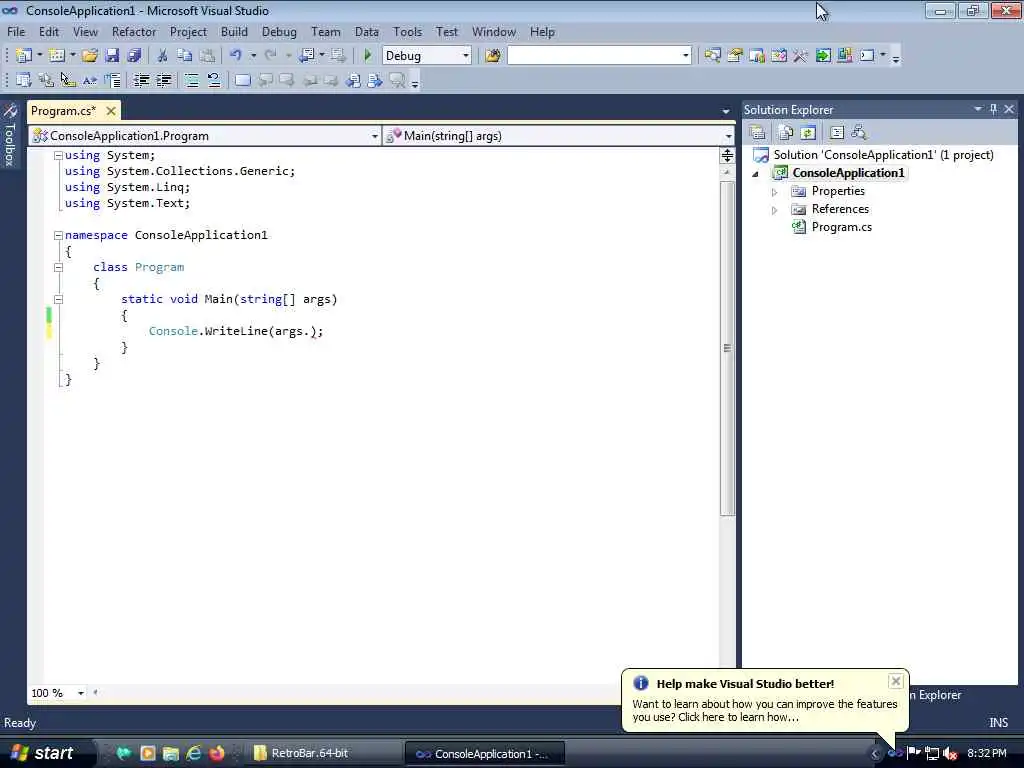
Task: Save Program.cs with the floppy disk icon
Action: (112, 56)
